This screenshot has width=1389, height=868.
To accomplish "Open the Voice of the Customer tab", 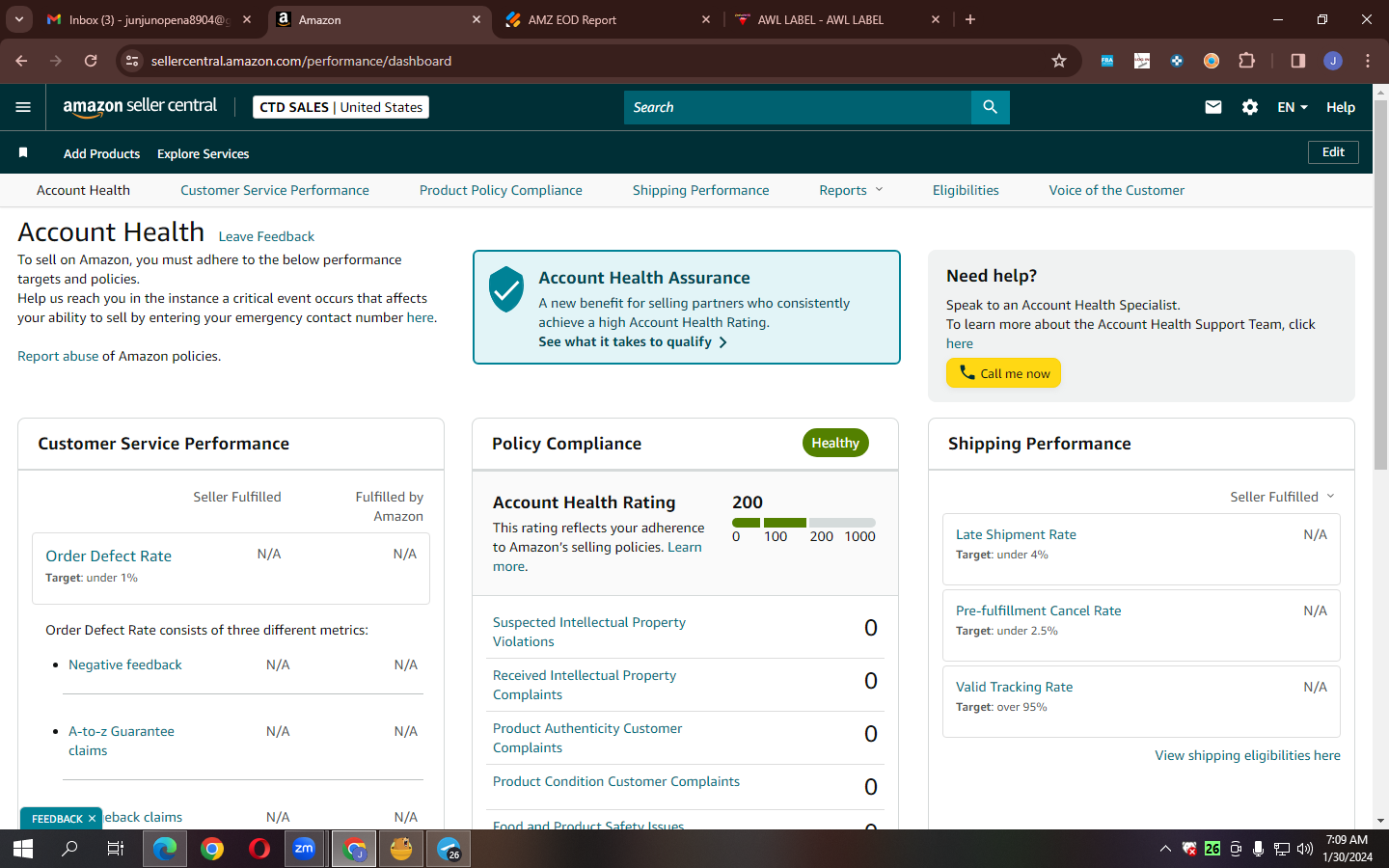I will click(x=1117, y=190).
